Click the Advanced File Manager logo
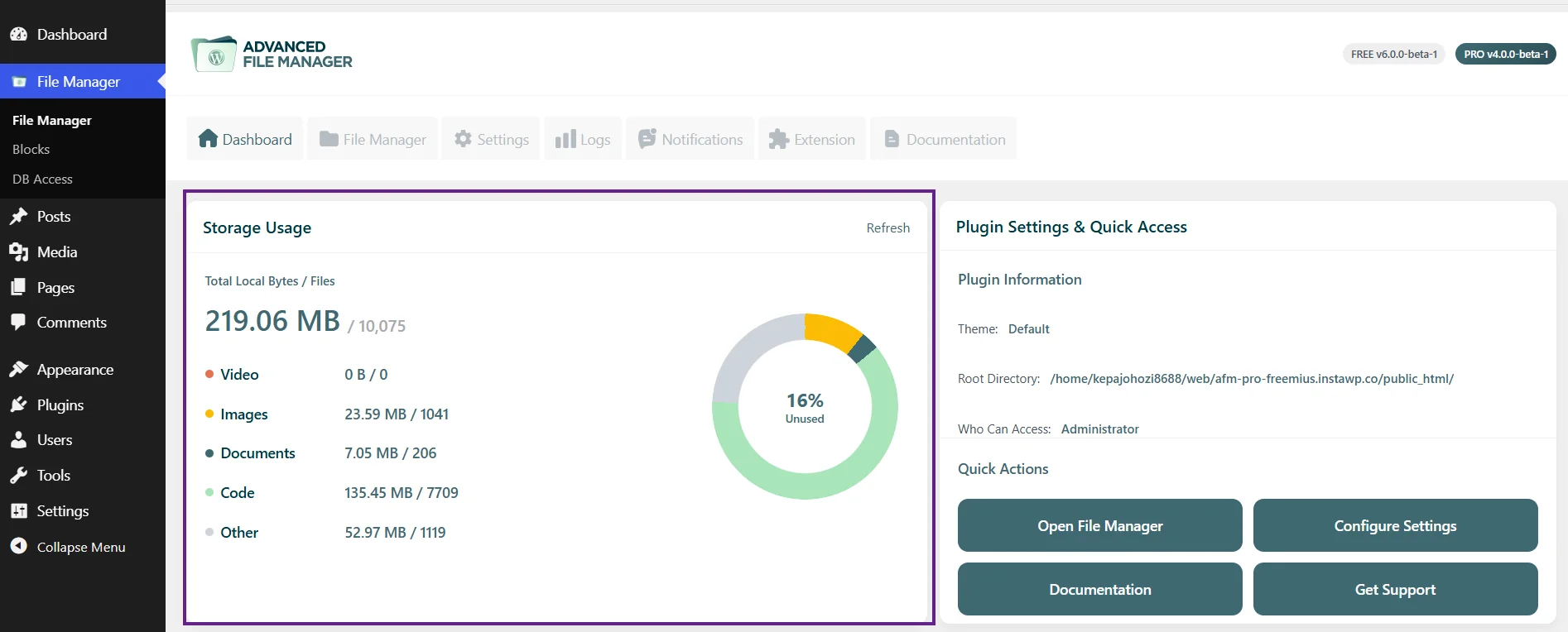The image size is (1568, 632). 272,55
